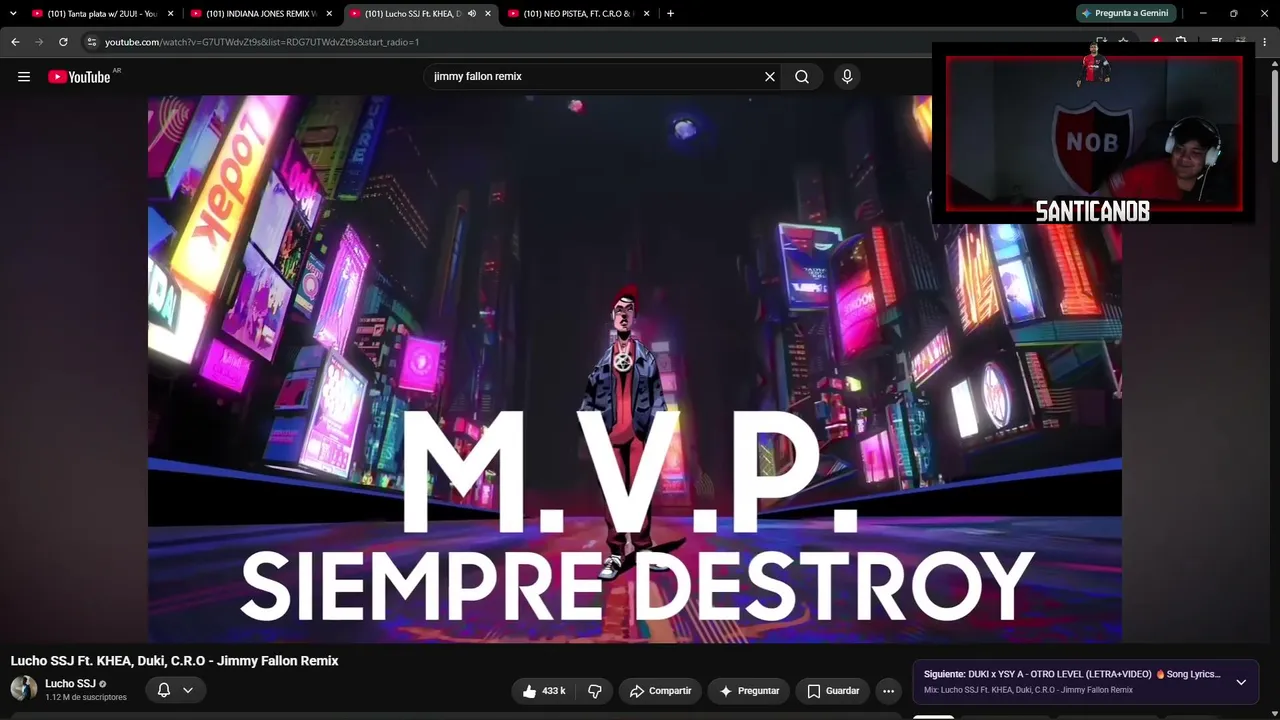The height and width of the screenshot is (720, 1280).
Task: Open Lucho SSJ channel avatar
Action: click(24, 689)
